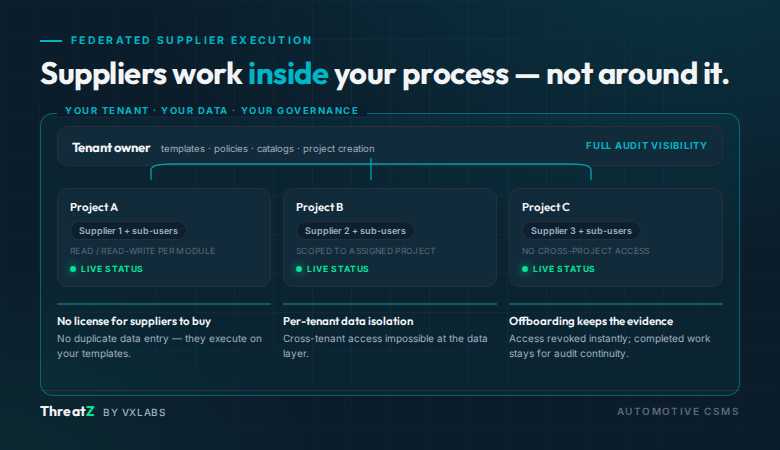Open the Project C card title
Image resolution: width=780 pixels, height=450 pixels.
click(546, 207)
